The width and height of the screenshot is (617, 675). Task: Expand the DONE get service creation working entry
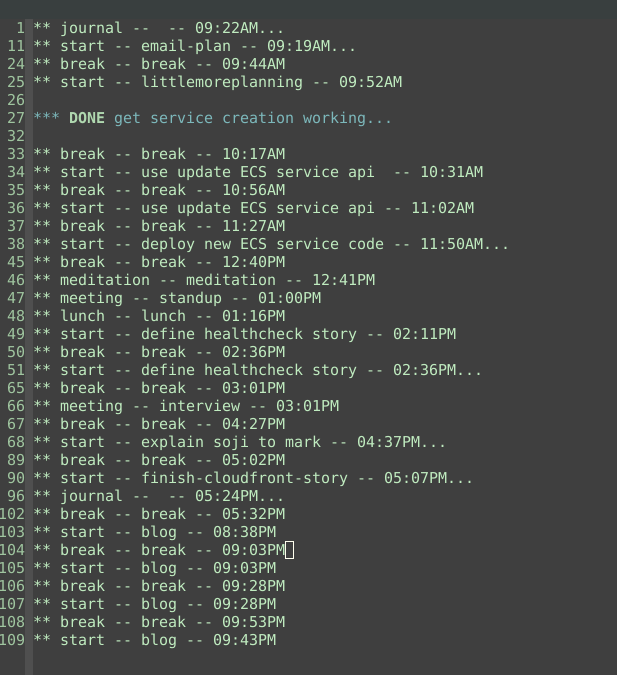(x=213, y=118)
